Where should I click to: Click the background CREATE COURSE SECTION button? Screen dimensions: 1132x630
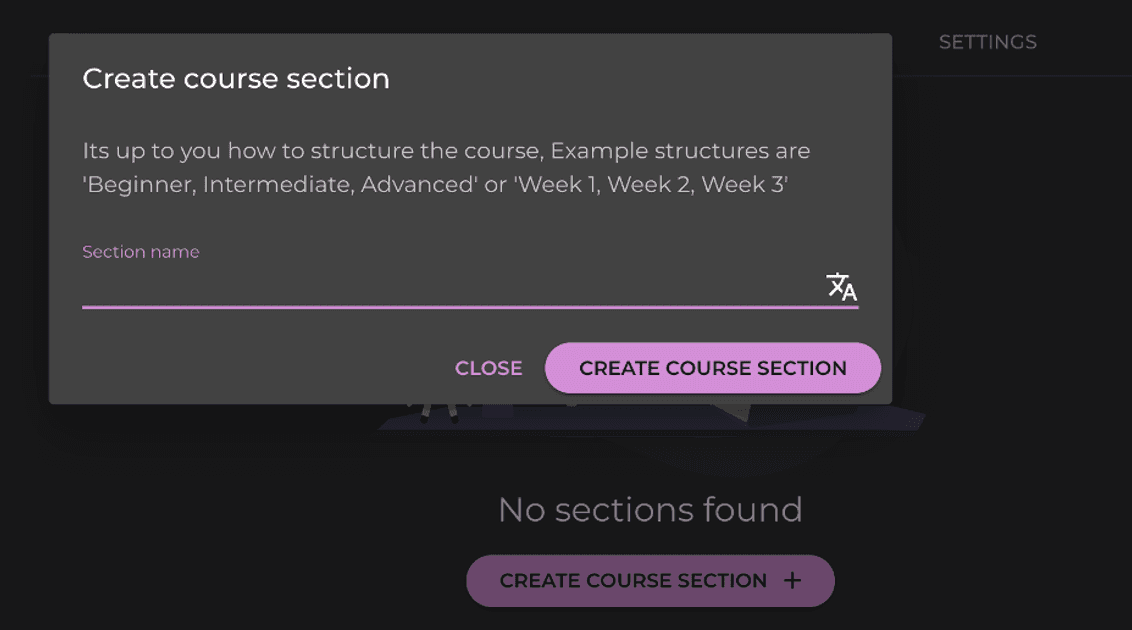650,580
